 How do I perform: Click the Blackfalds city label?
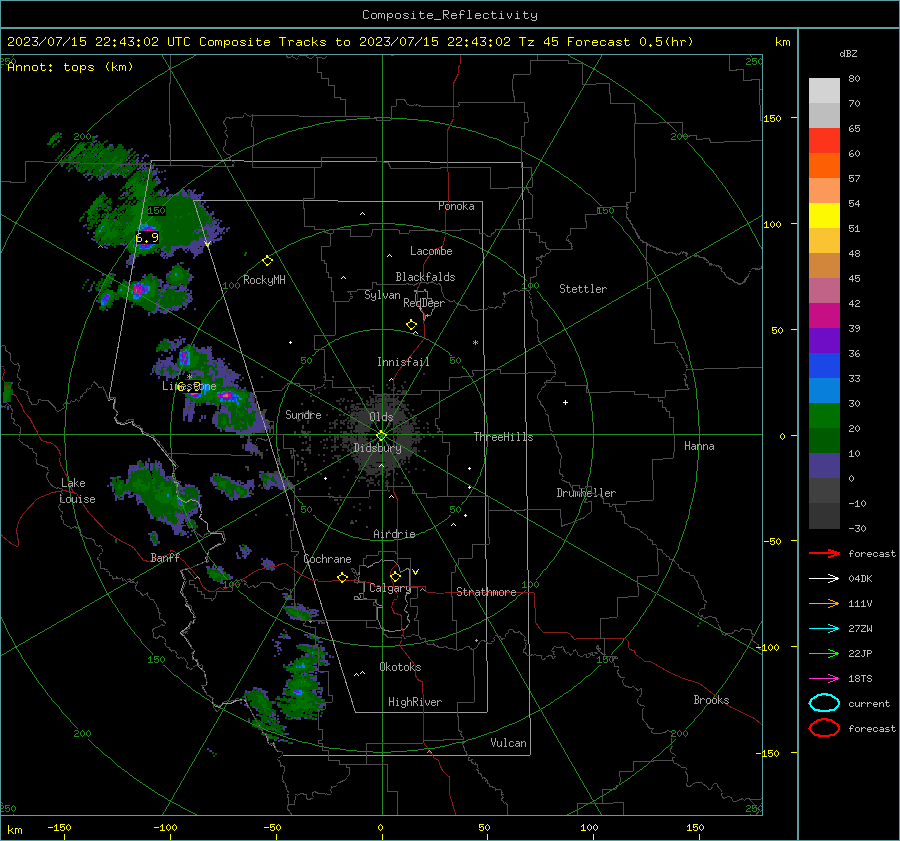[425, 277]
